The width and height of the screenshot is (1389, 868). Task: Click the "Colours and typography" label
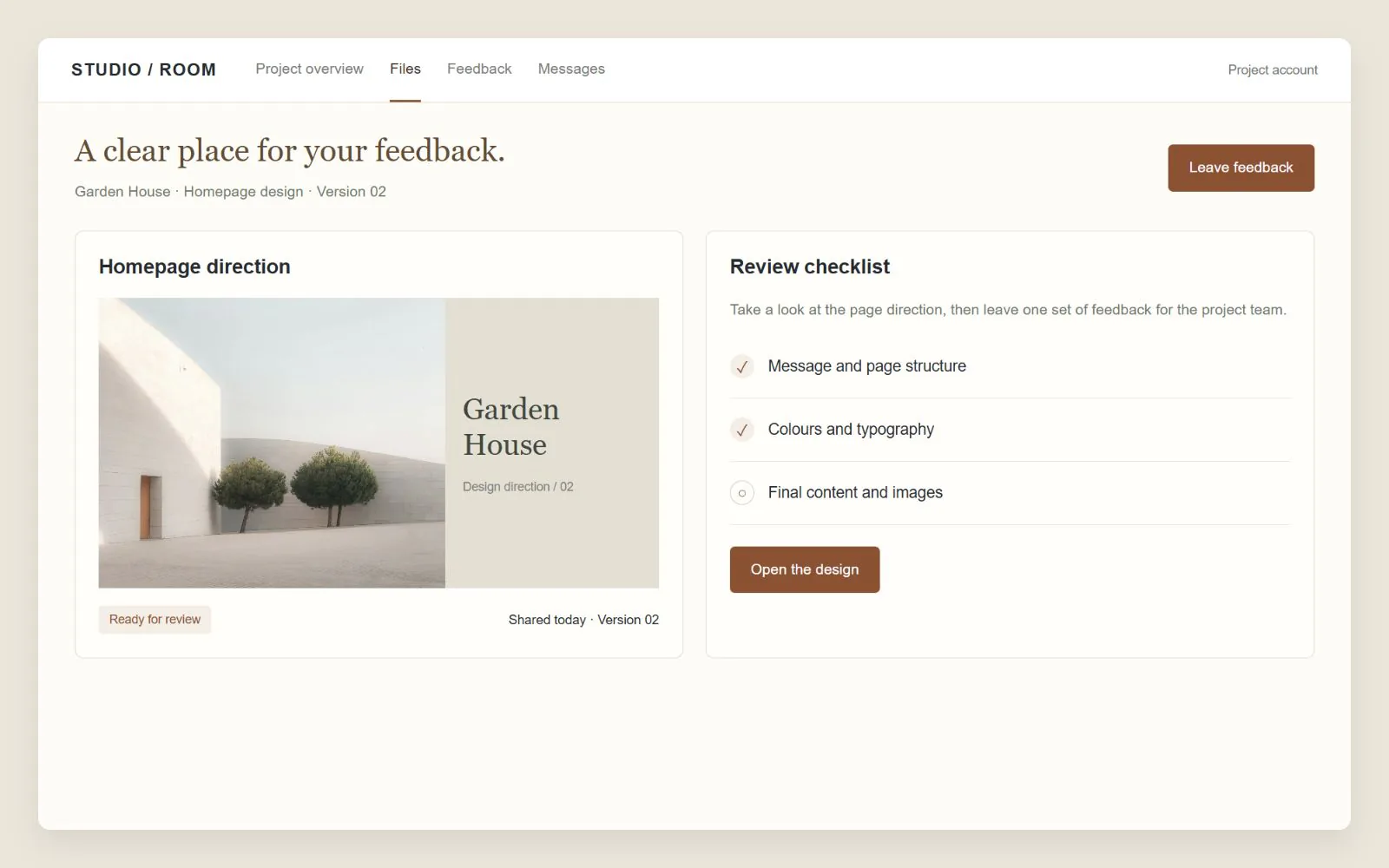click(x=851, y=430)
